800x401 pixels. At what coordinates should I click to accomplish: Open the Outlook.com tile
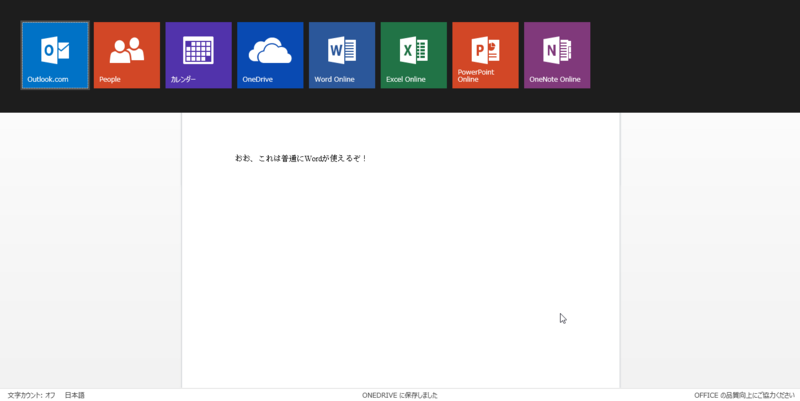tap(55, 55)
